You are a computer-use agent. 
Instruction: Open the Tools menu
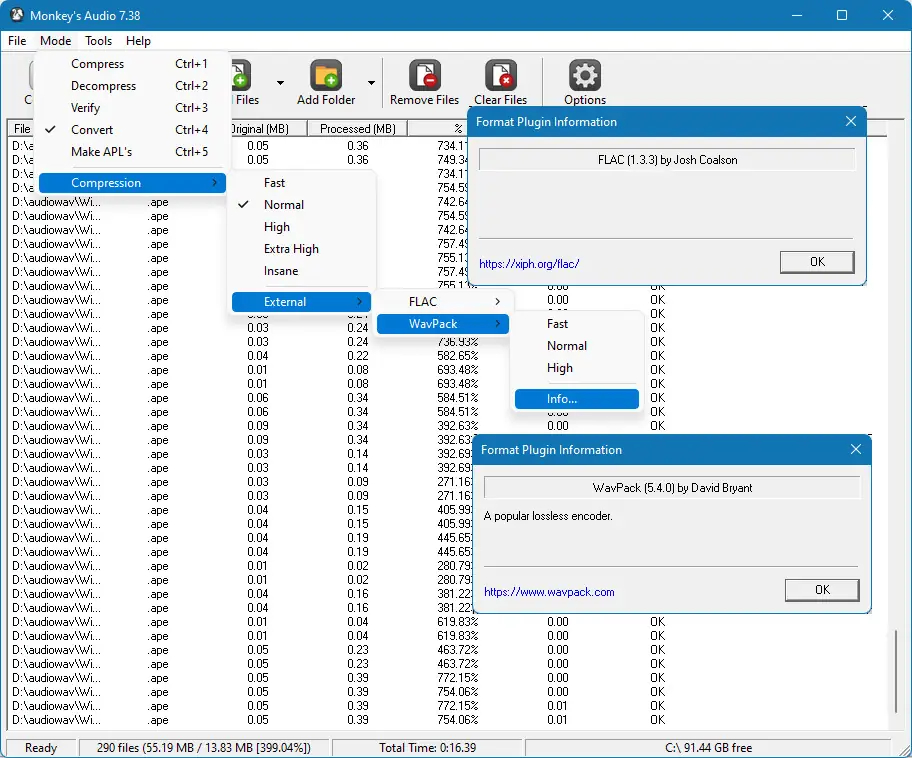98,41
